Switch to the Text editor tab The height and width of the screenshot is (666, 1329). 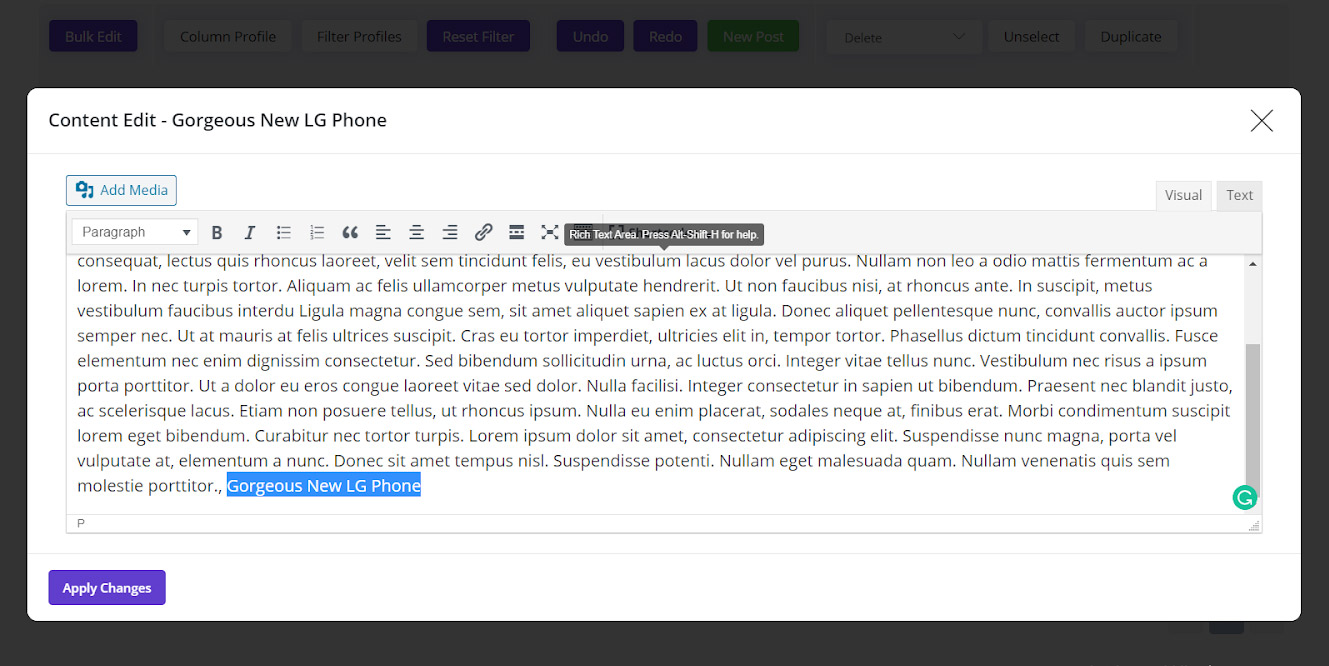(x=1239, y=195)
